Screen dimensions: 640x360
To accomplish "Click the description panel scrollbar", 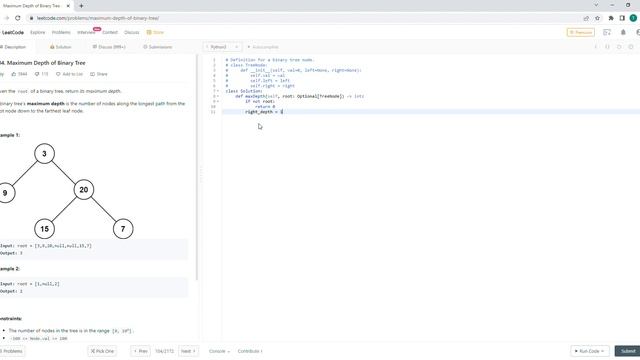I will pyautogui.click(x=196, y=167).
